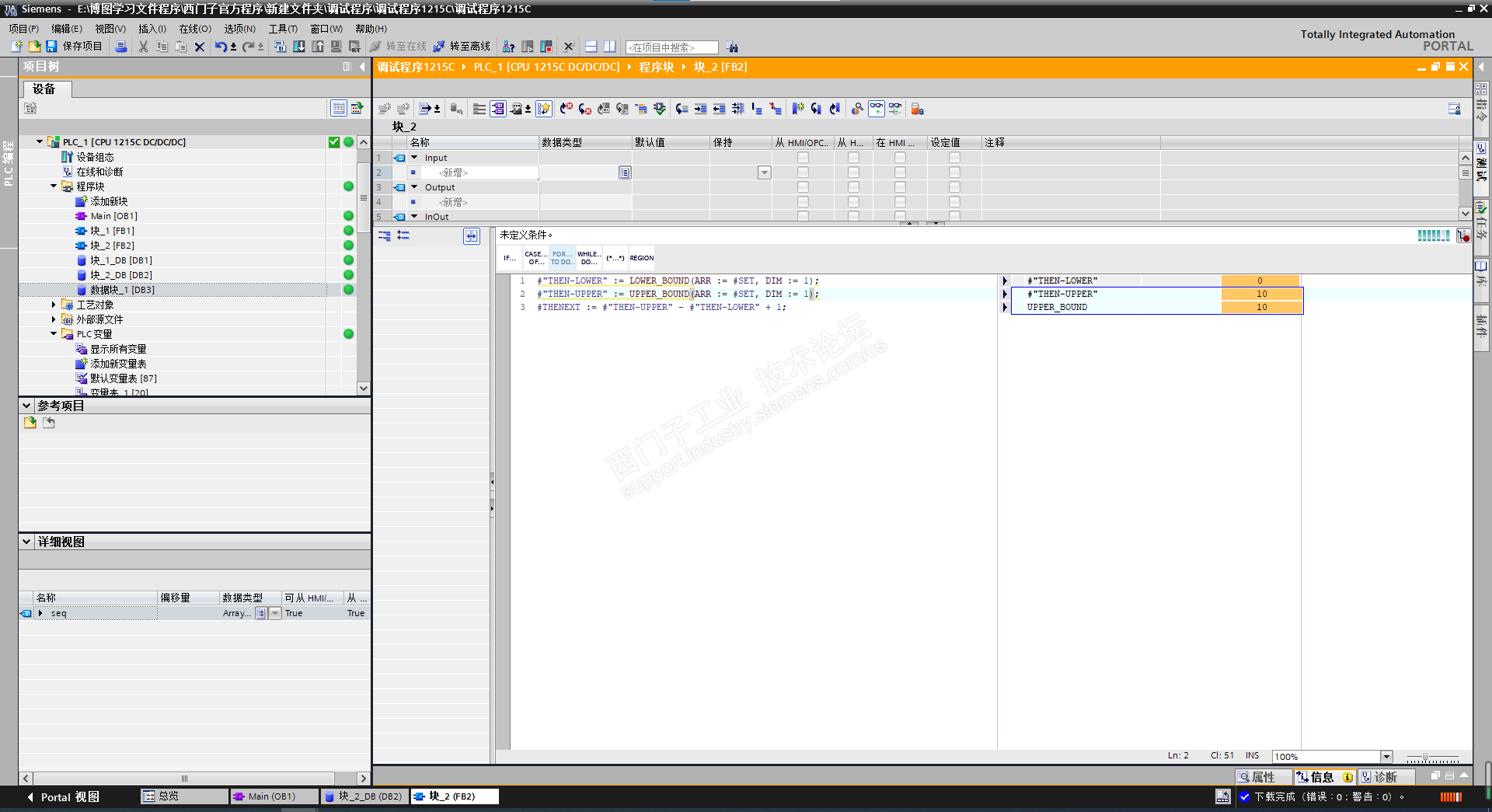Image resolution: width=1492 pixels, height=812 pixels.
Task: Expand the 工艺对象 folder in project tree
Action: pos(54,305)
